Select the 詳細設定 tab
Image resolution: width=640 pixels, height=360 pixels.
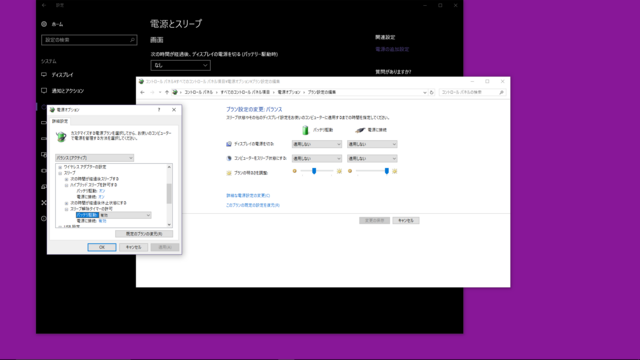point(60,121)
